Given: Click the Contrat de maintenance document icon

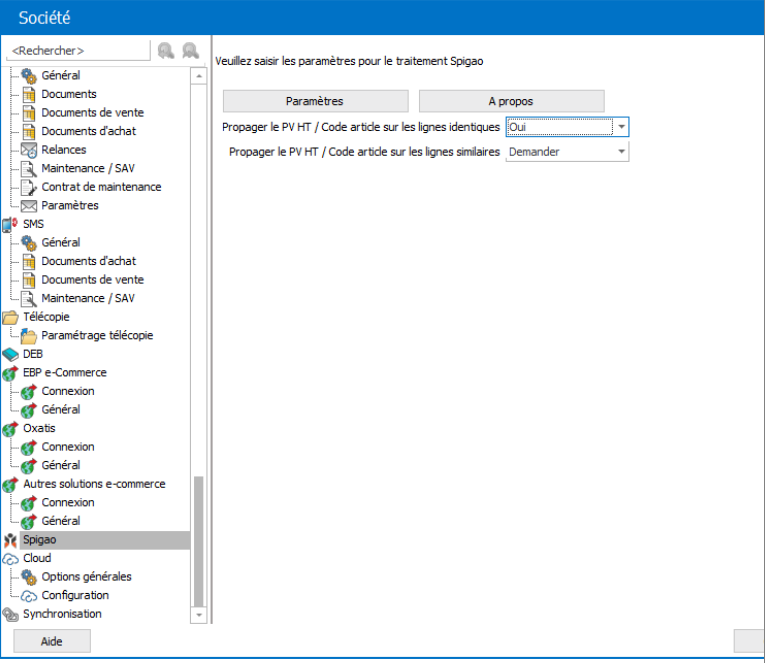Looking at the screenshot, I should [29, 187].
